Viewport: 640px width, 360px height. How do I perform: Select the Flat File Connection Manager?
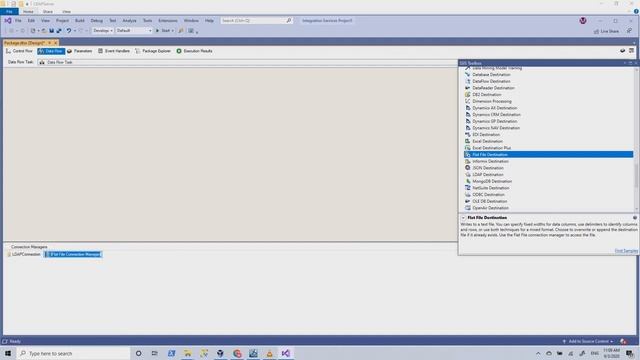pos(73,254)
